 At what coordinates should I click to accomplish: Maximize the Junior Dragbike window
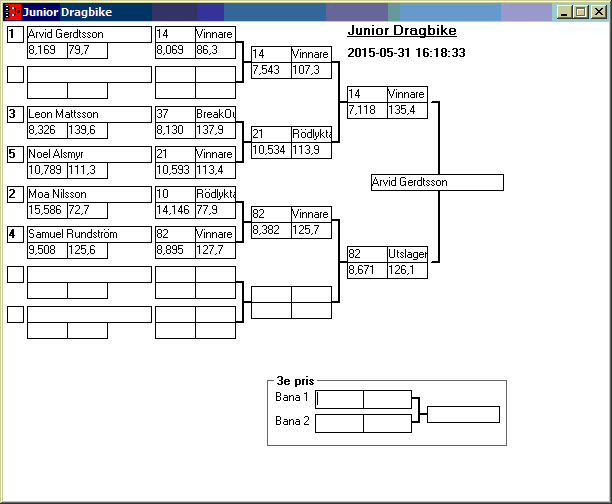581,12
